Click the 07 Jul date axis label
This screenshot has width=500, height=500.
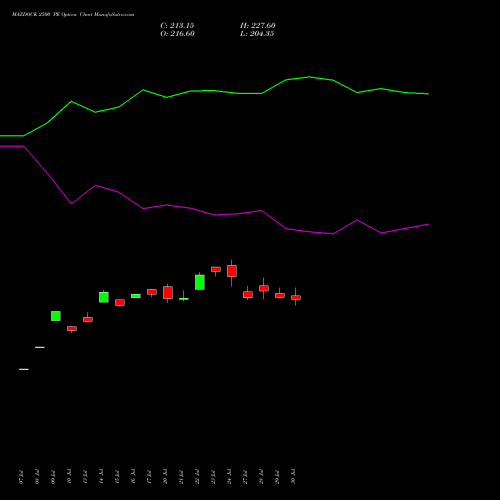point(21,477)
